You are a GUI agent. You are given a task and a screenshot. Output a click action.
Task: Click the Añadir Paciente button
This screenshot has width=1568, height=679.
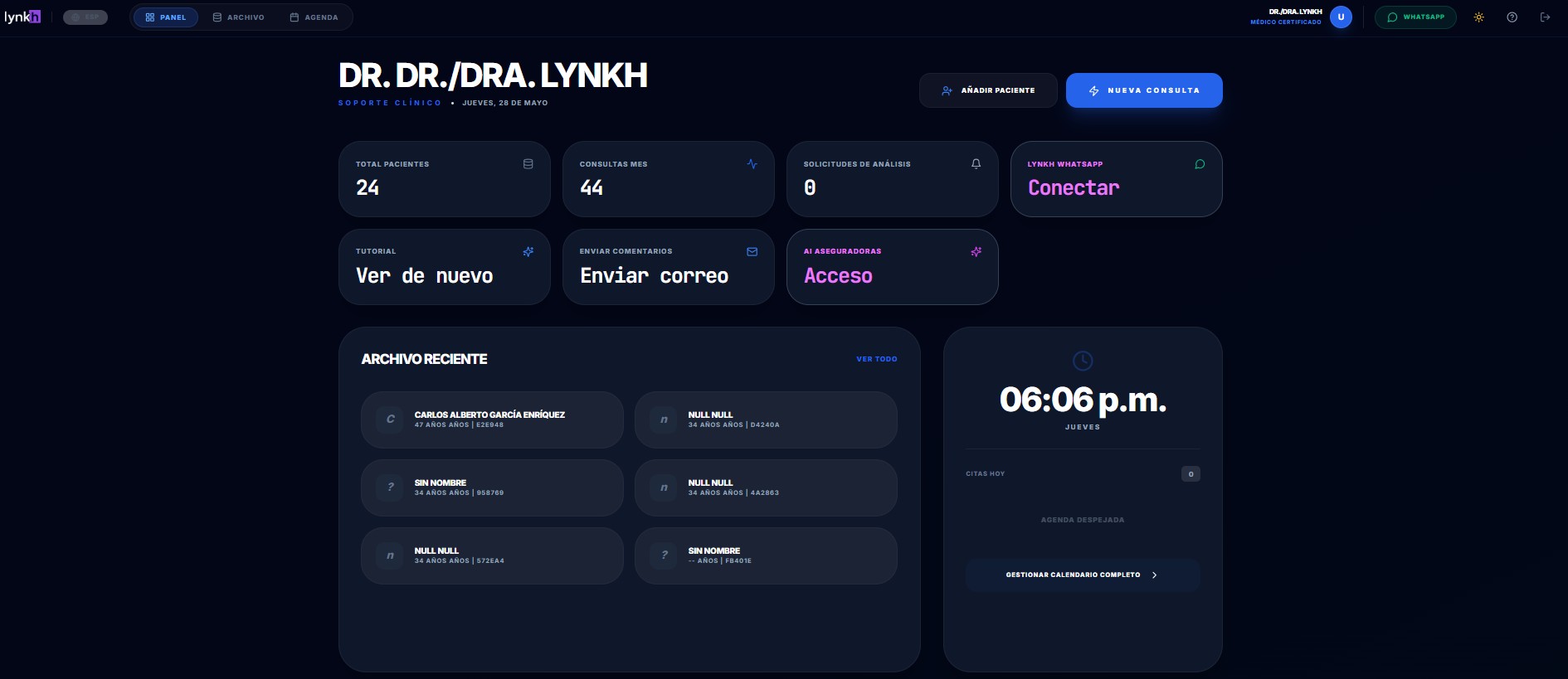(988, 90)
